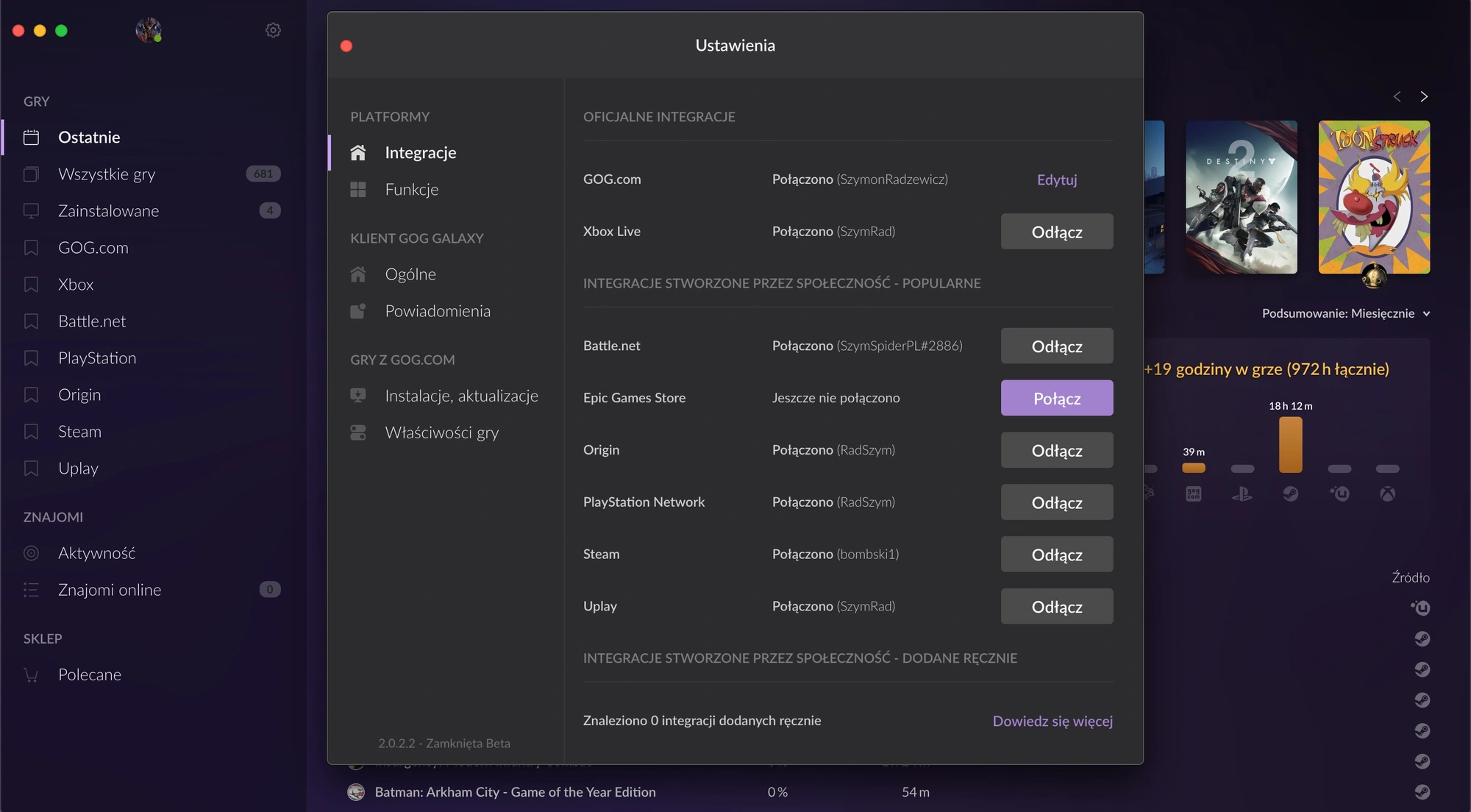
Task: Edit the GOG.com connection via Edytuj
Action: point(1057,179)
